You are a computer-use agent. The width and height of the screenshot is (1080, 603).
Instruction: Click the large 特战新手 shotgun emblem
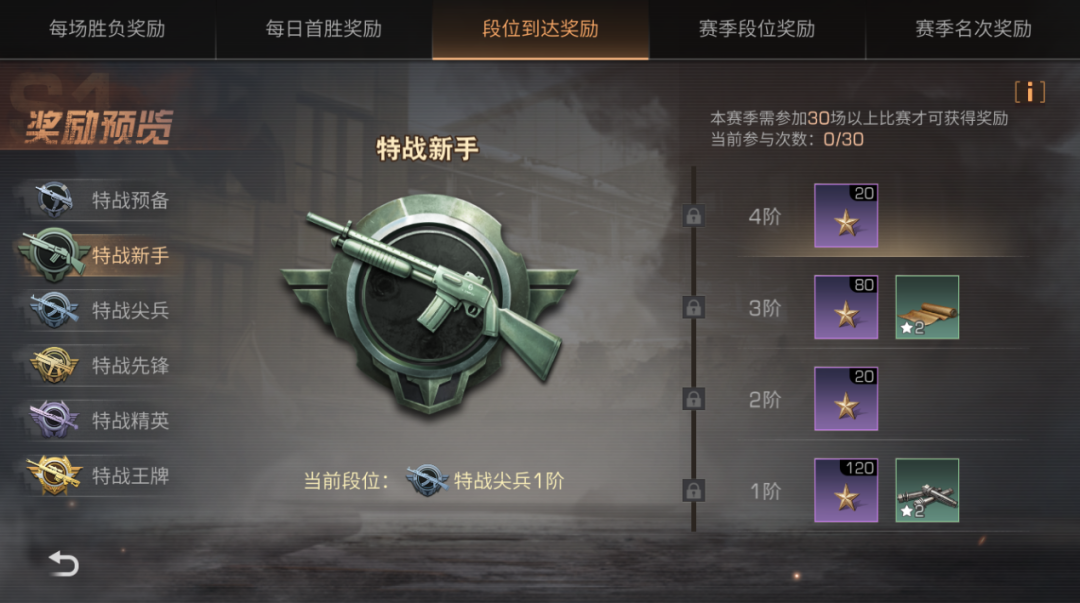430,303
